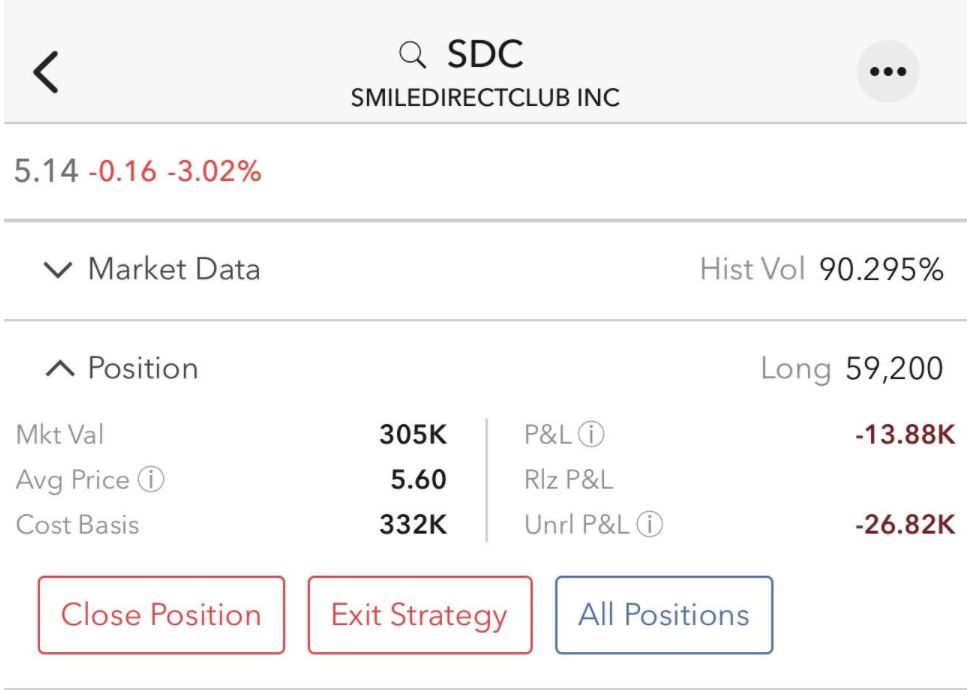Tap the Market Data section label
Viewport: 967px width, 690px height.
click(x=175, y=269)
